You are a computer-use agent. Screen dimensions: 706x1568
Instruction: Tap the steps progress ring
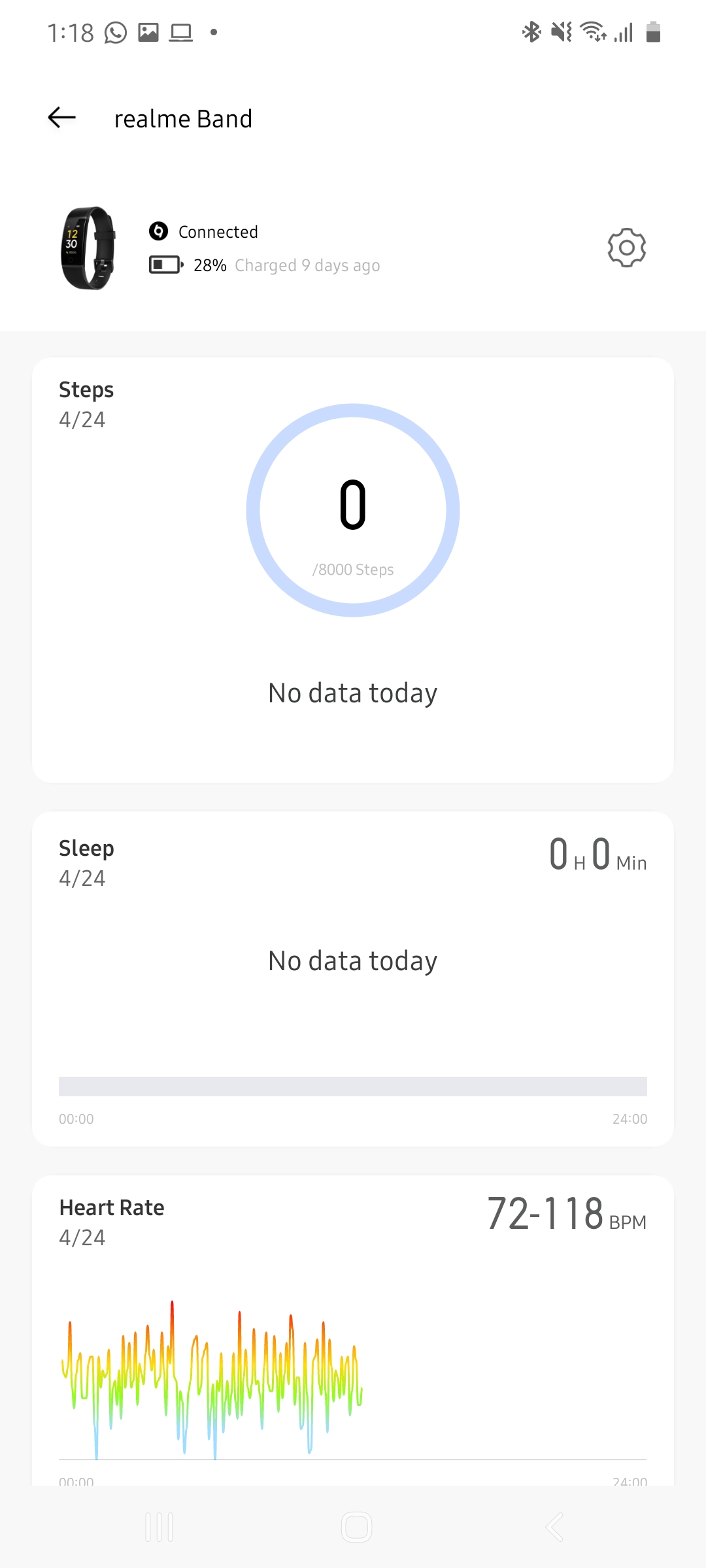coord(353,510)
